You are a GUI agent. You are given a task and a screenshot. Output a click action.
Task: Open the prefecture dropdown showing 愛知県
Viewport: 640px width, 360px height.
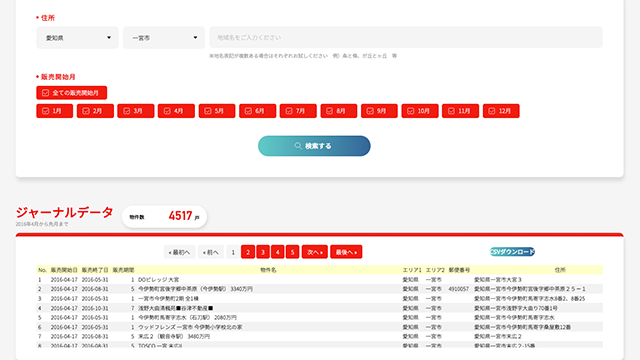pyautogui.click(x=77, y=38)
